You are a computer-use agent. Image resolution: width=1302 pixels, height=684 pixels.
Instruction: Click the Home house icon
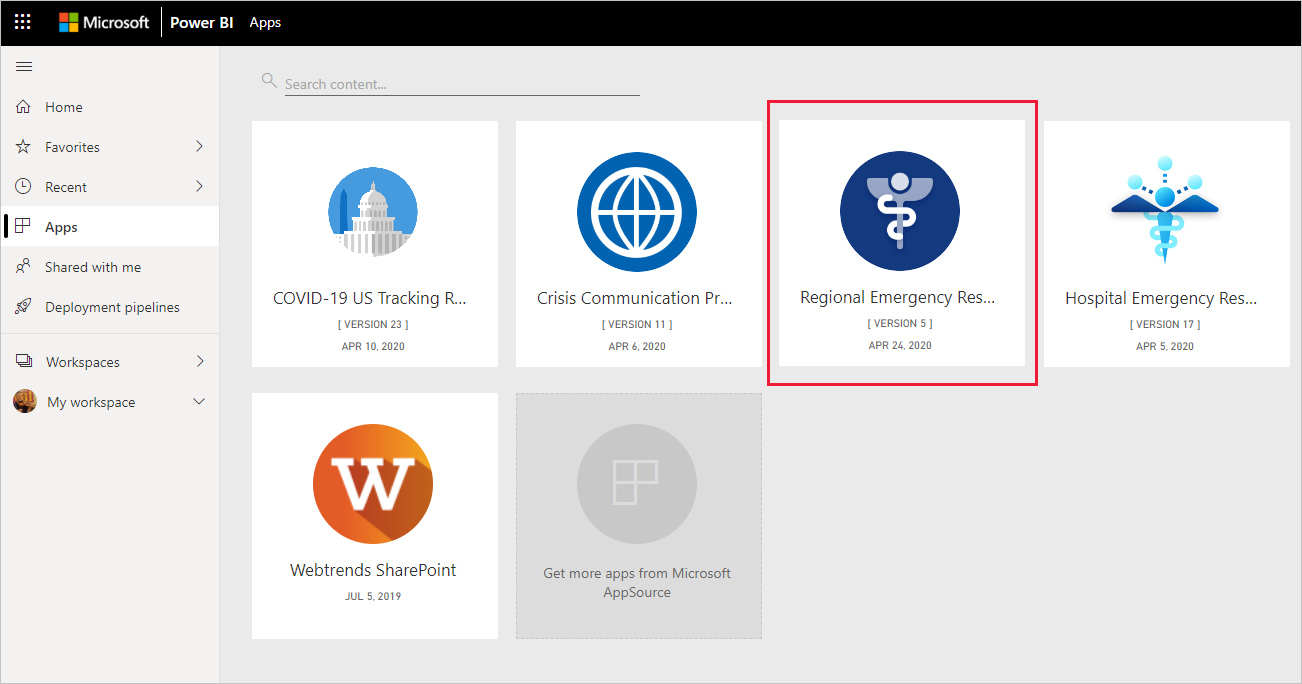click(x=24, y=107)
